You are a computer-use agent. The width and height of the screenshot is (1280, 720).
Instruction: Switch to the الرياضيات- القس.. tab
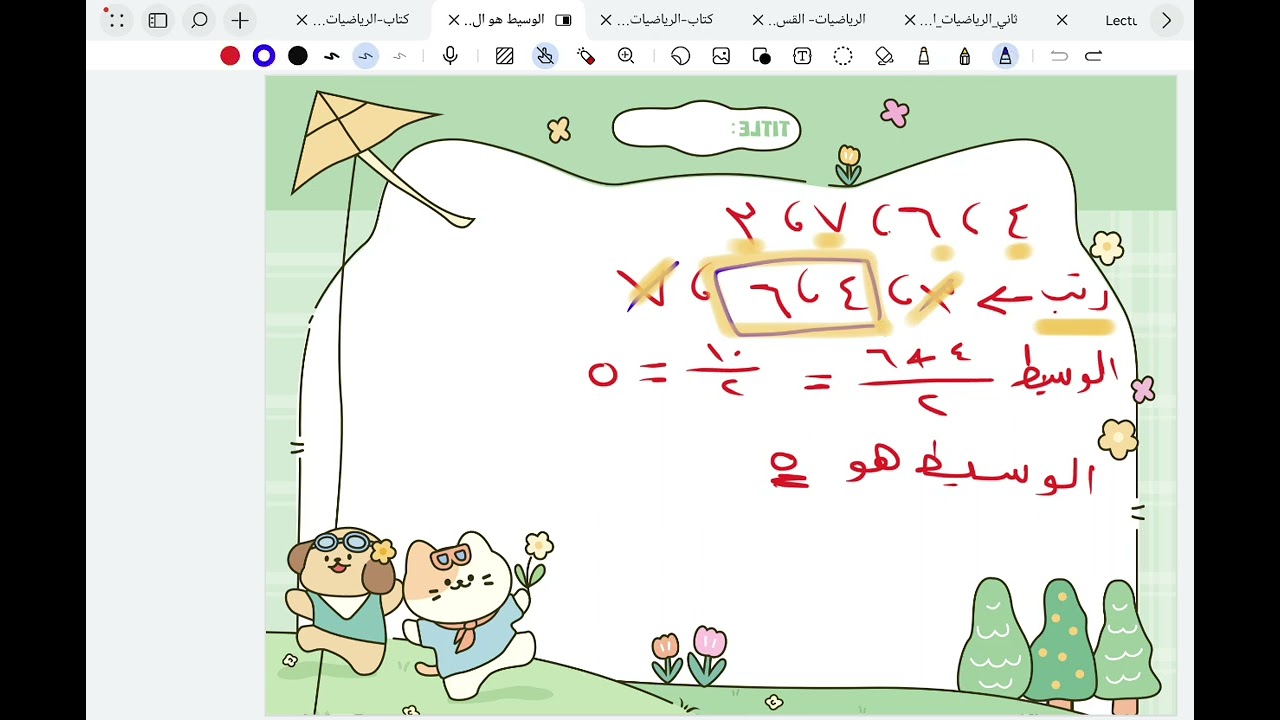pyautogui.click(x=816, y=20)
